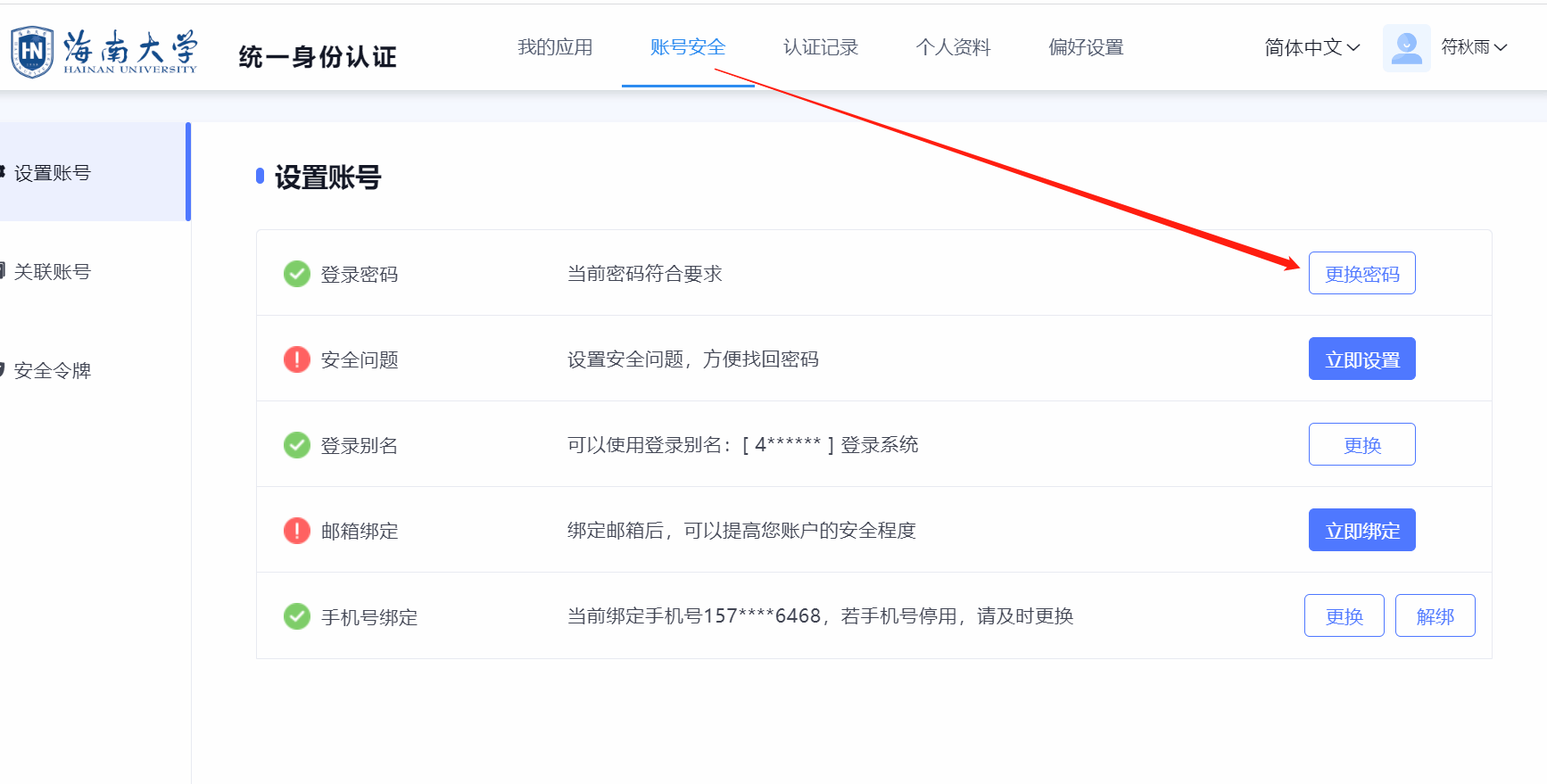Click 设置安全问题，方便找回密码 description
Viewport: 1547px width, 784px height.
(x=693, y=359)
